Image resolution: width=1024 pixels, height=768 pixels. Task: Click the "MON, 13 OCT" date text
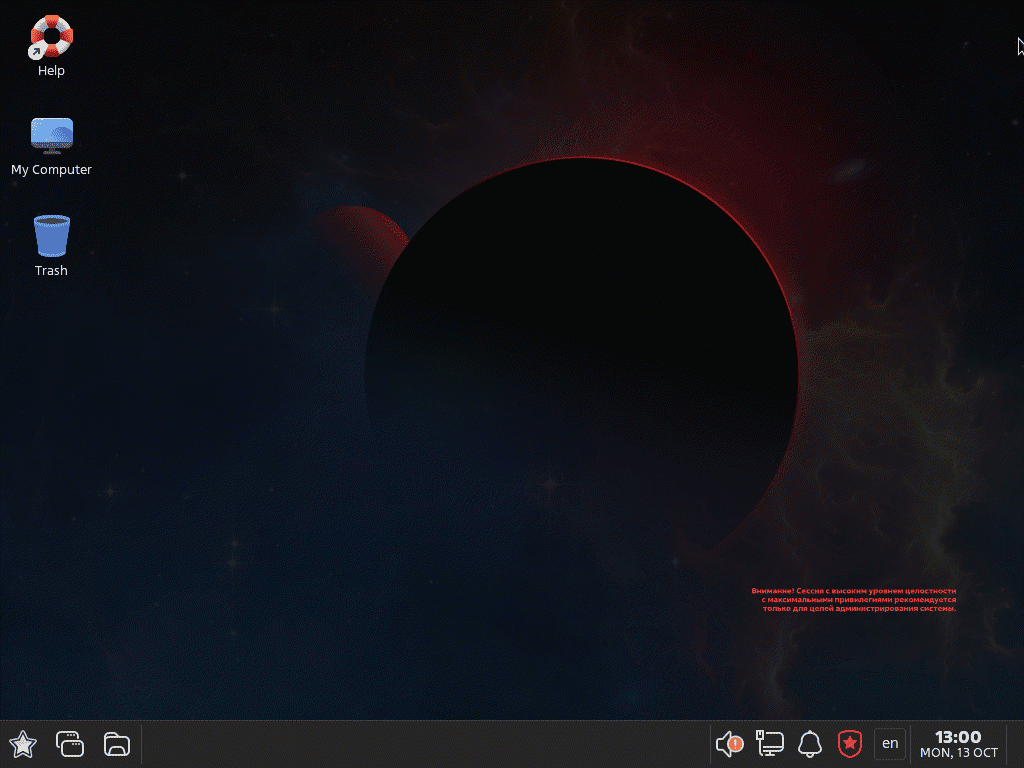[958, 753]
